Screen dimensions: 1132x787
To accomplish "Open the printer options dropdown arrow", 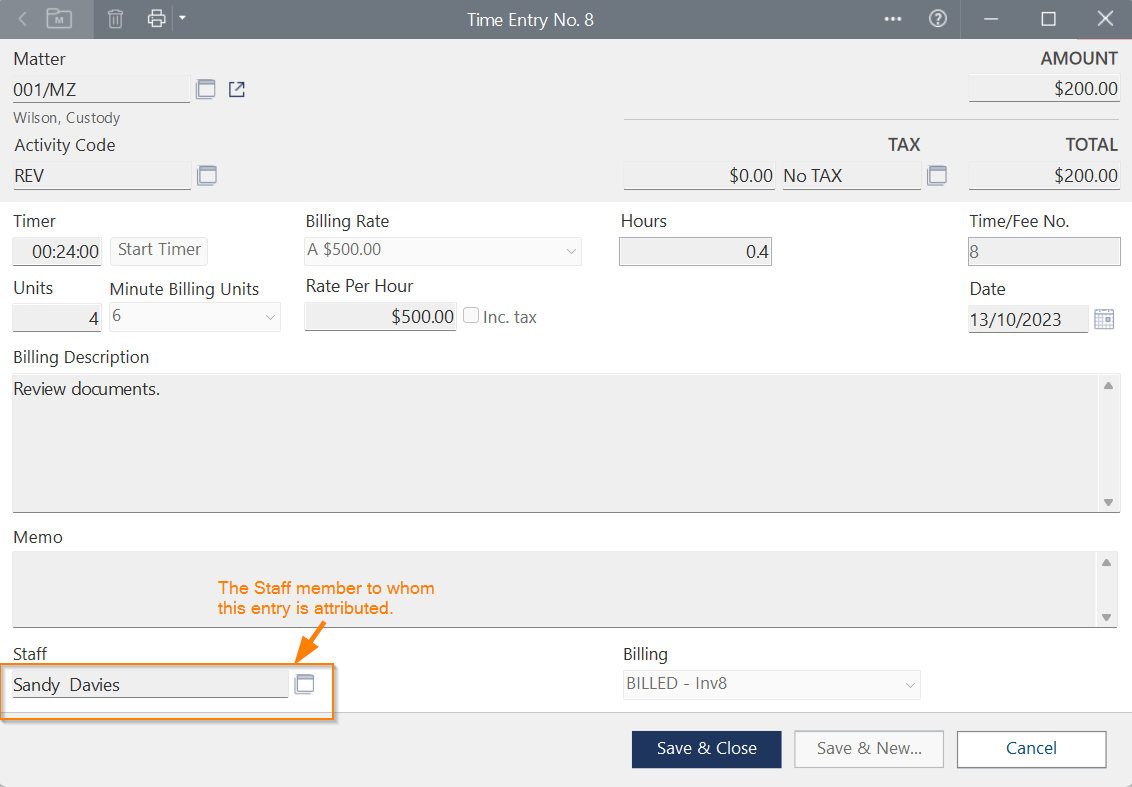I will [181, 18].
